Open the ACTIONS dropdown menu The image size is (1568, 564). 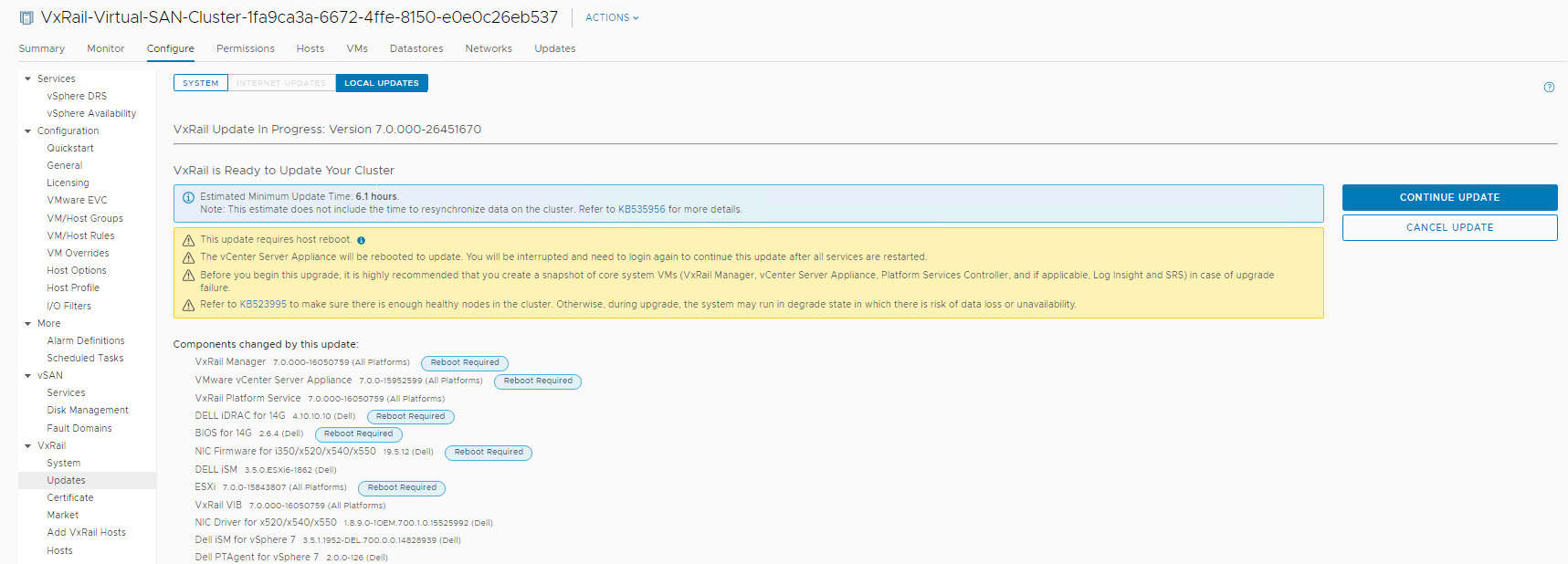[x=612, y=17]
